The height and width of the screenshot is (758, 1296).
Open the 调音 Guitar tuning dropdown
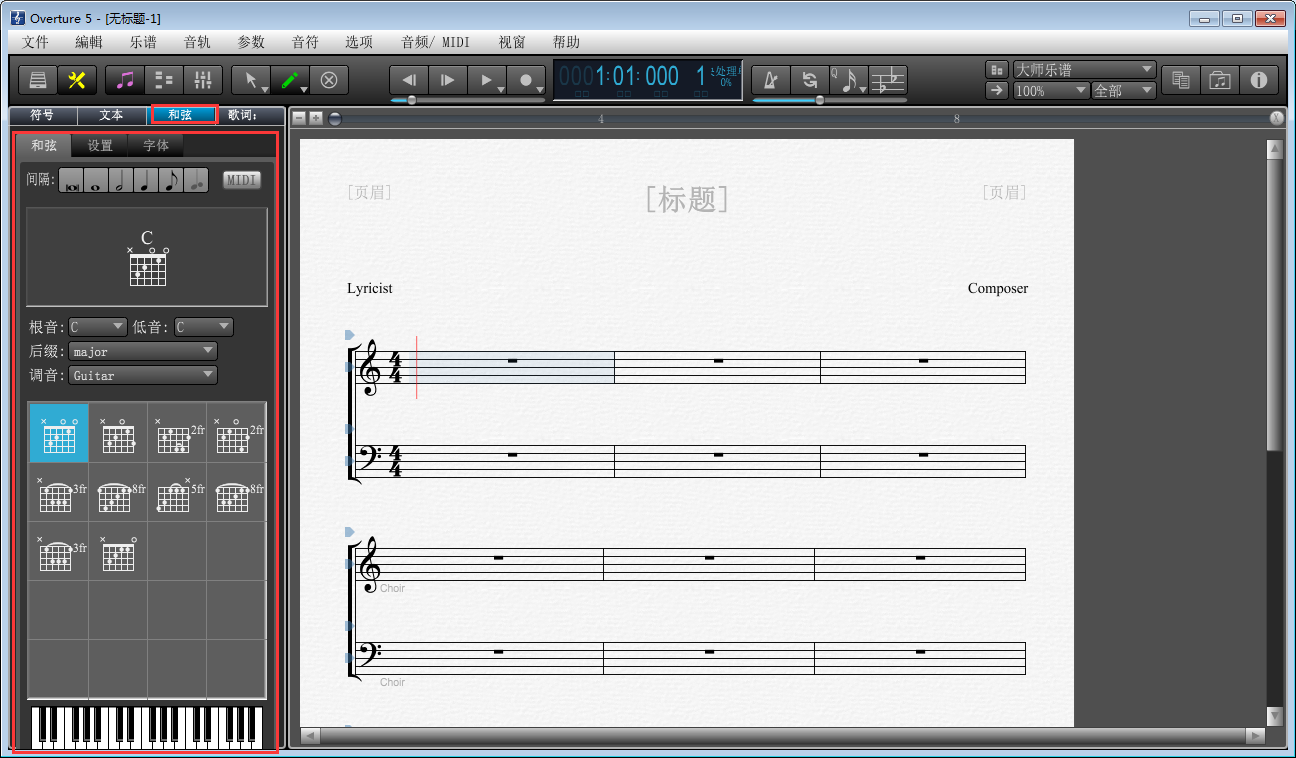143,375
